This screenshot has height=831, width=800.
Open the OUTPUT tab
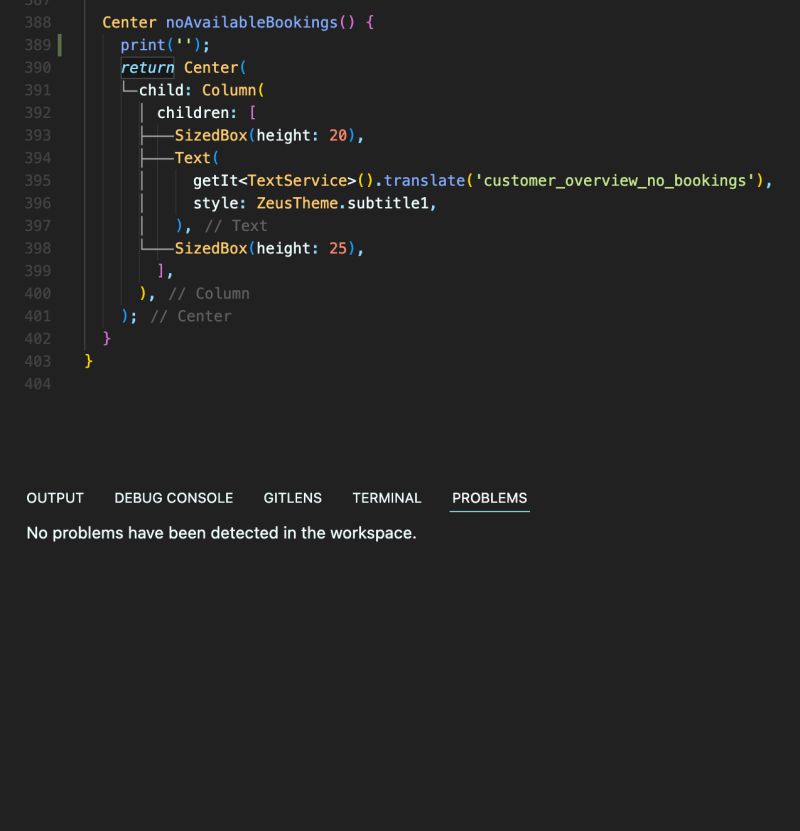pos(54,498)
